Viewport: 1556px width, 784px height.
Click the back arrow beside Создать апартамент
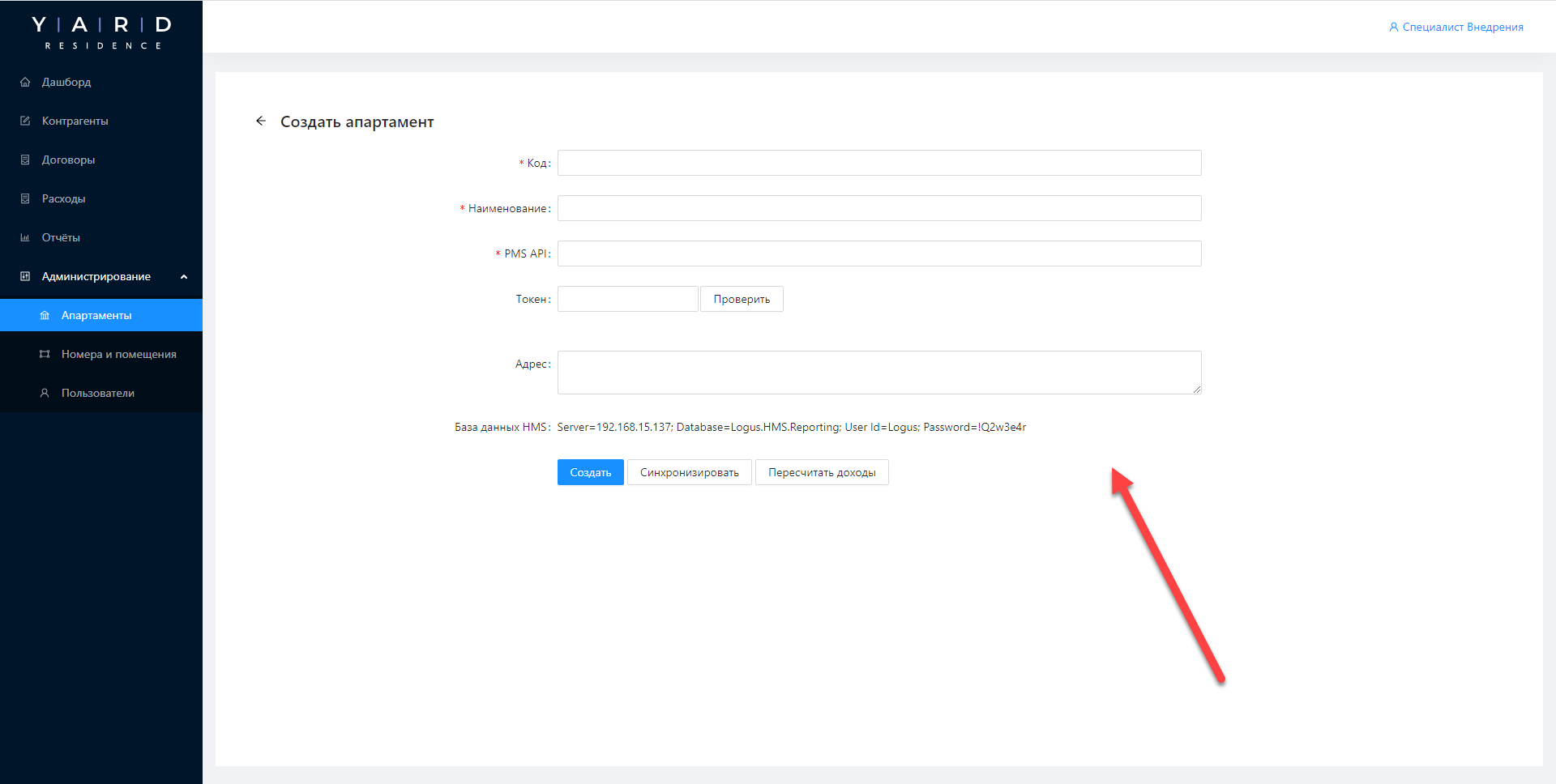tap(261, 121)
